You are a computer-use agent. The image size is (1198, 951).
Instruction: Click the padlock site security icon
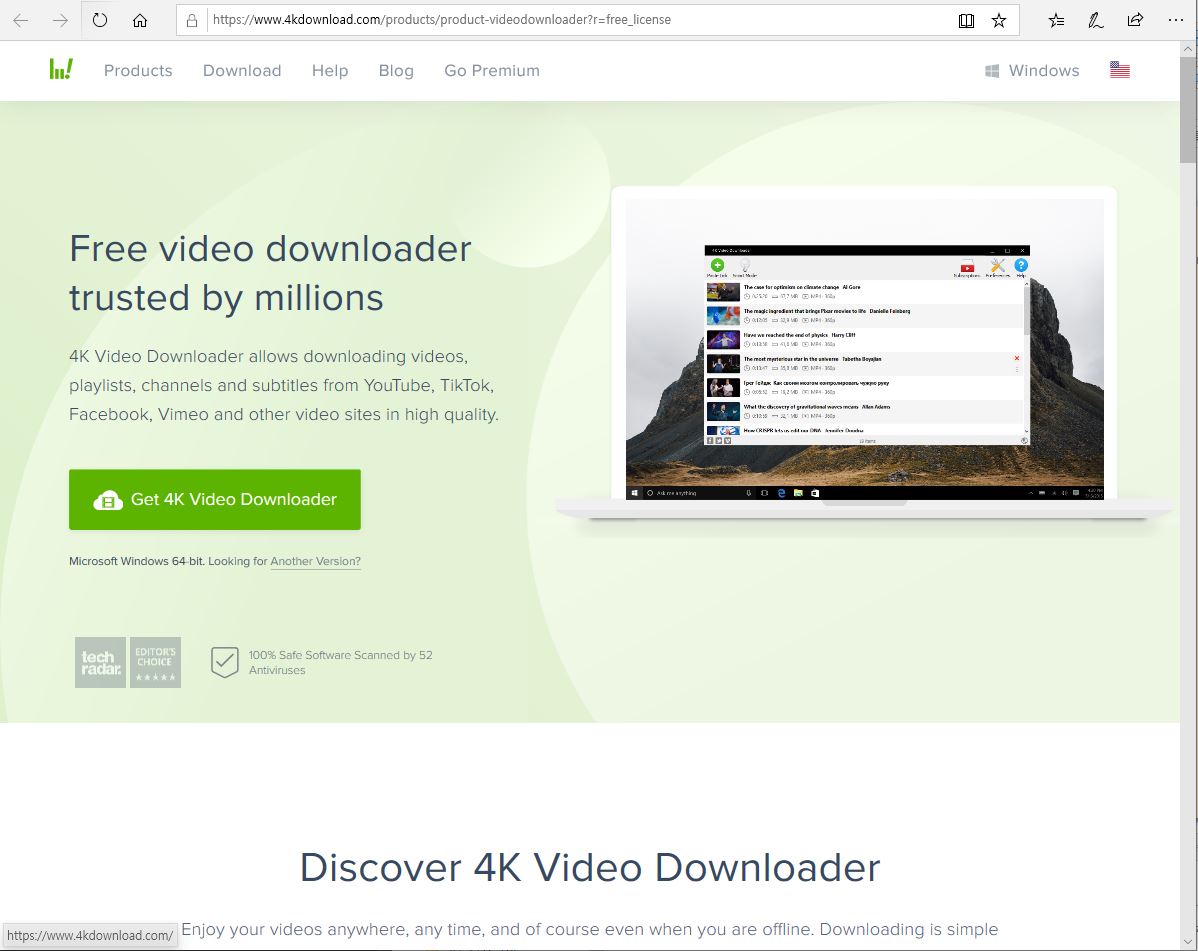tap(192, 21)
